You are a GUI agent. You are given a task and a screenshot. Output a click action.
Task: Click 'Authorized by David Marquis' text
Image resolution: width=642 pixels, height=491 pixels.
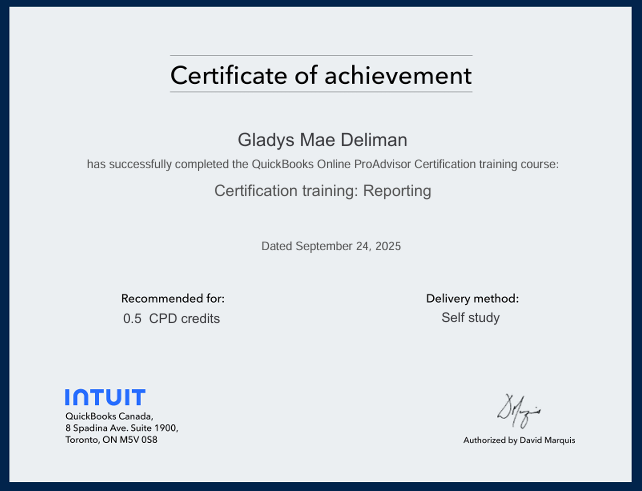tap(519, 440)
